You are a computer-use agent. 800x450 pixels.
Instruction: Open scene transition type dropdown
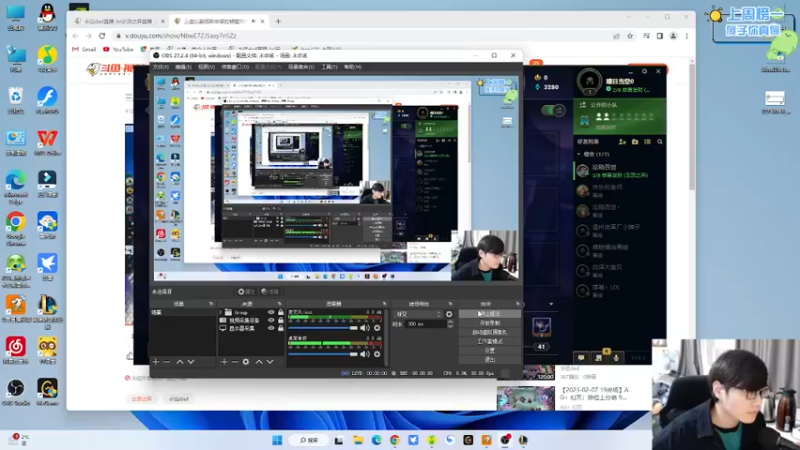point(418,314)
